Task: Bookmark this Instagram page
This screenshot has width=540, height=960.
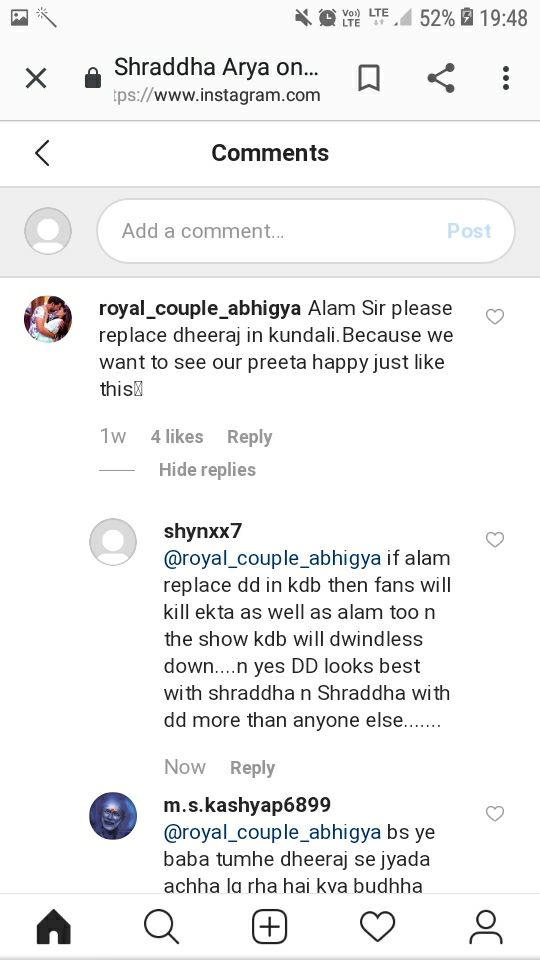Action: [x=369, y=78]
